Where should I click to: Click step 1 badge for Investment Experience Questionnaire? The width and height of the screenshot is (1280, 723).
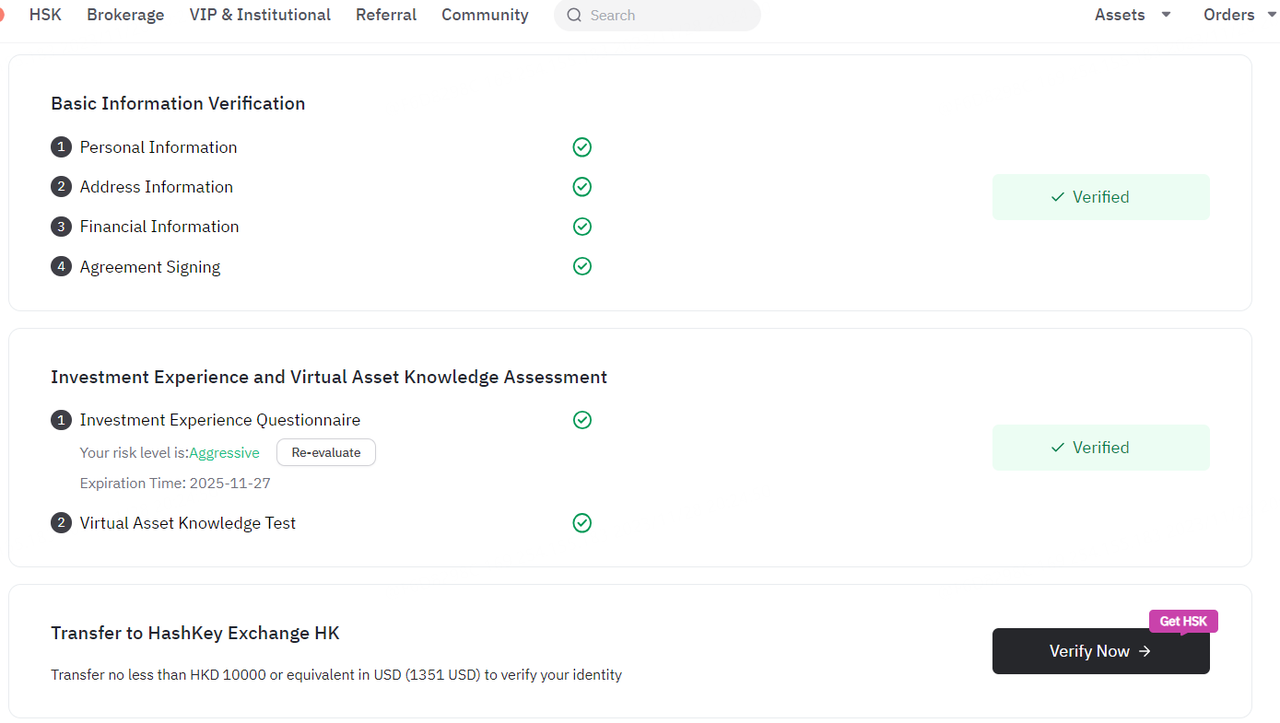61,420
